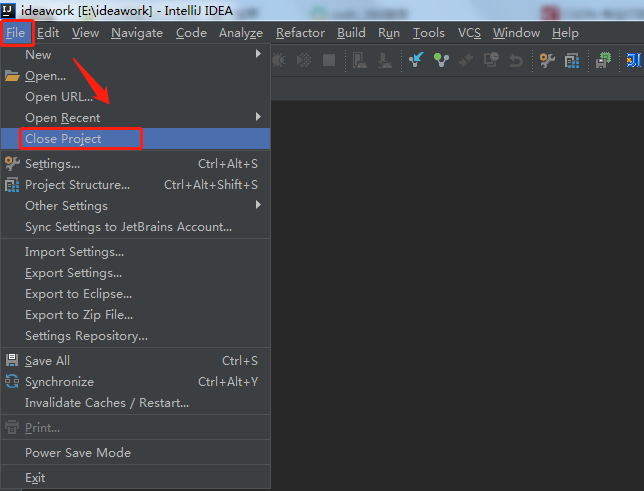Toggle Power Save Mode
This screenshot has width=644, height=491.
pos(136,452)
